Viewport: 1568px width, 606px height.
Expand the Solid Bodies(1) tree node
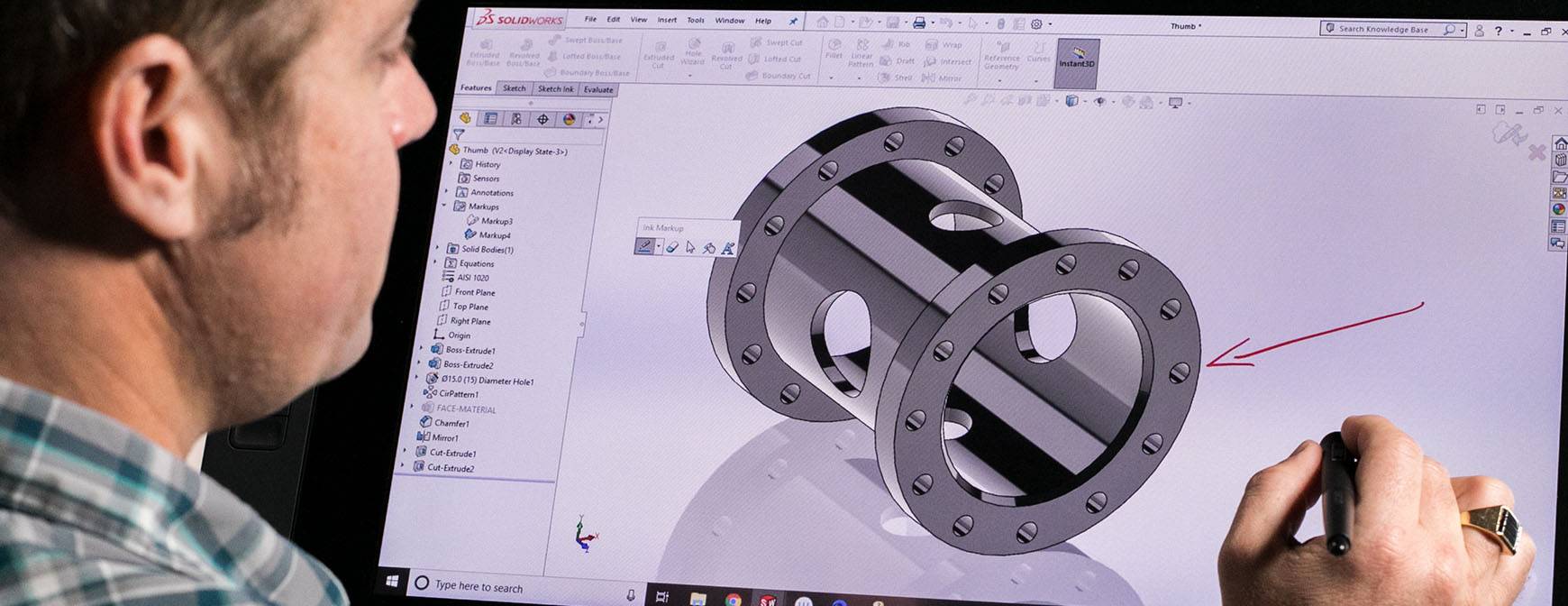[x=438, y=249]
